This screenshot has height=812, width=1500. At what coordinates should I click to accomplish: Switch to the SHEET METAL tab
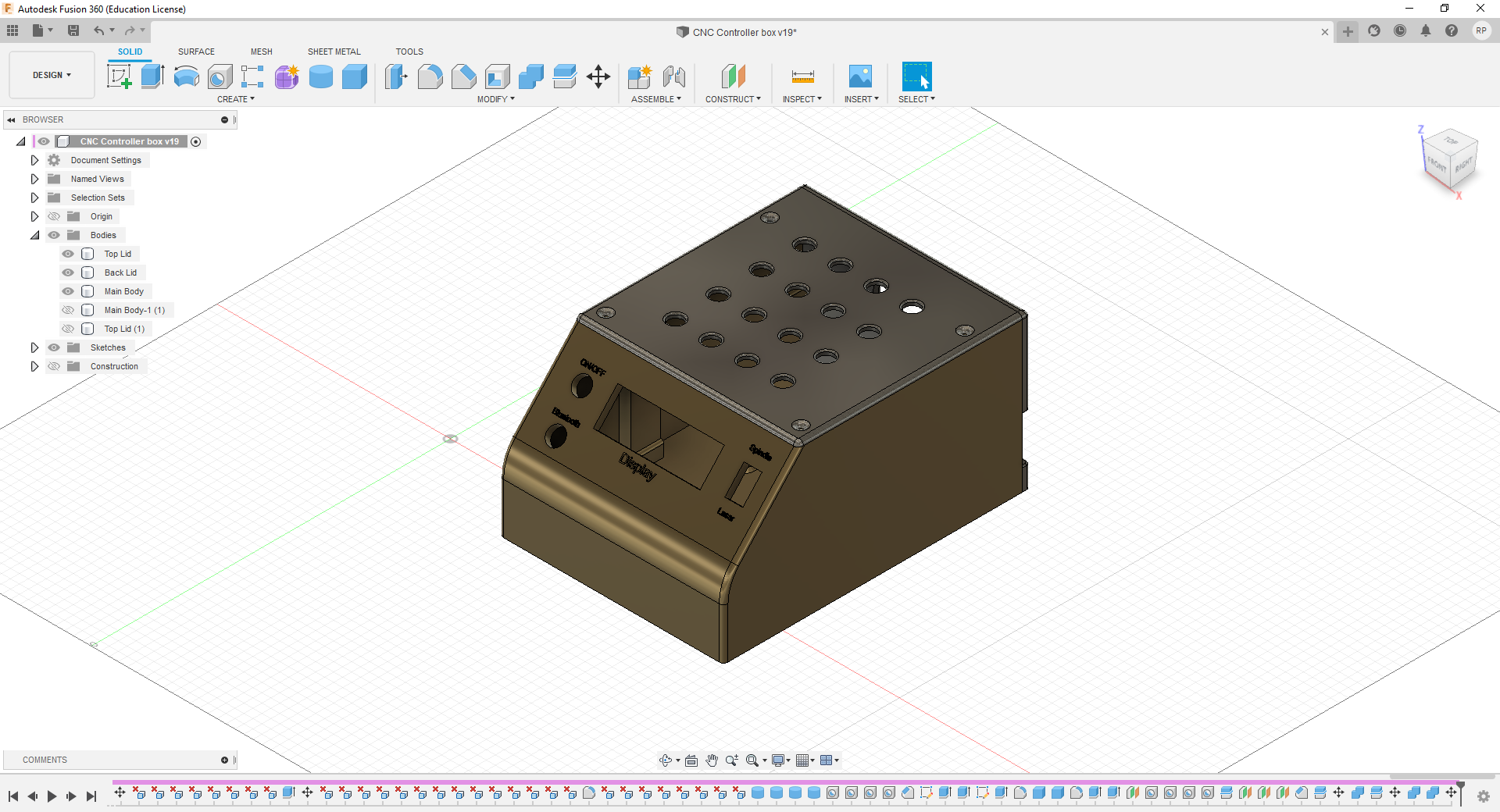334,52
